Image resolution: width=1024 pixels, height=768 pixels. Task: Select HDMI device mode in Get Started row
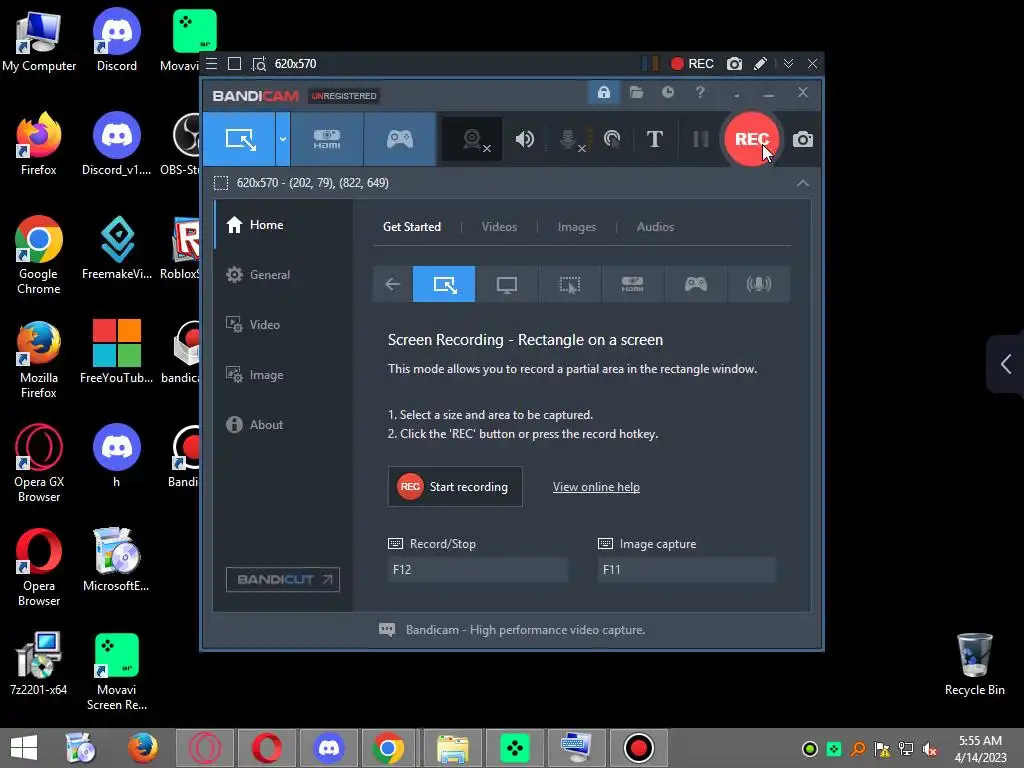[x=632, y=284]
